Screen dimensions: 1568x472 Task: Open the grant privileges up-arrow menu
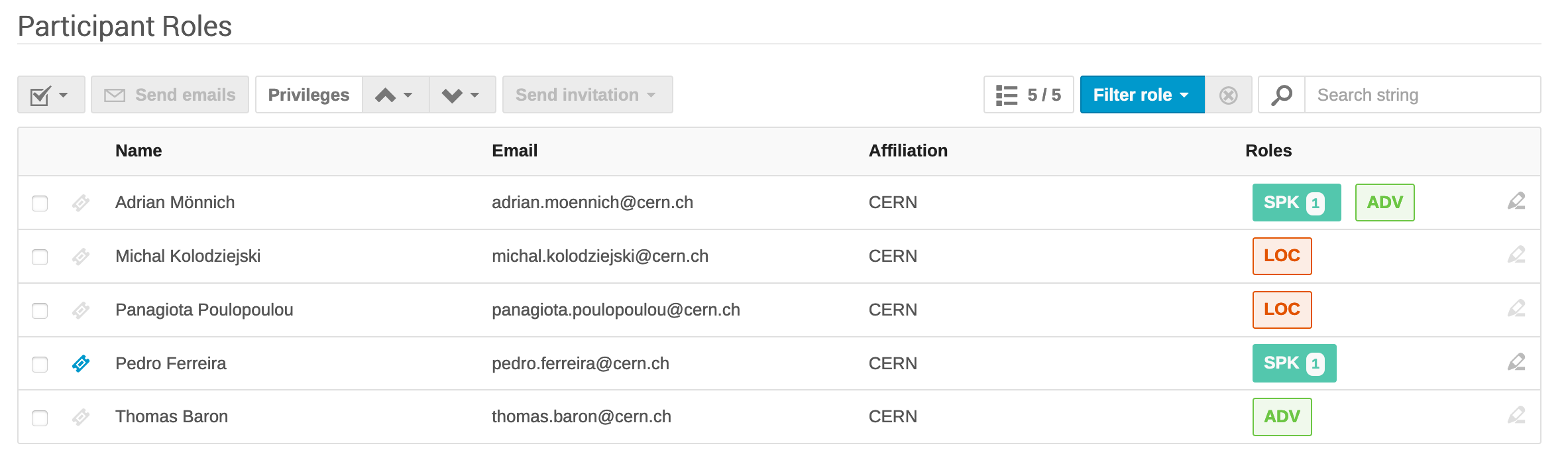(396, 95)
